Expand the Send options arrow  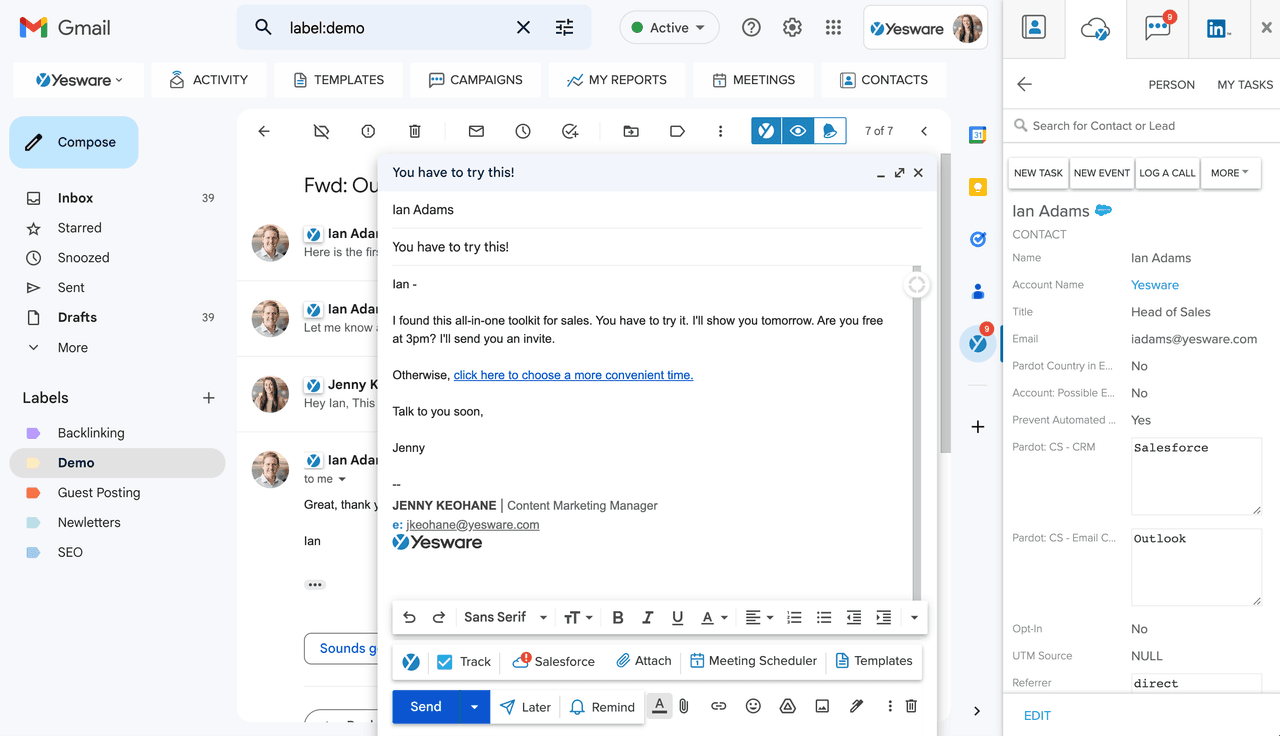click(474, 707)
